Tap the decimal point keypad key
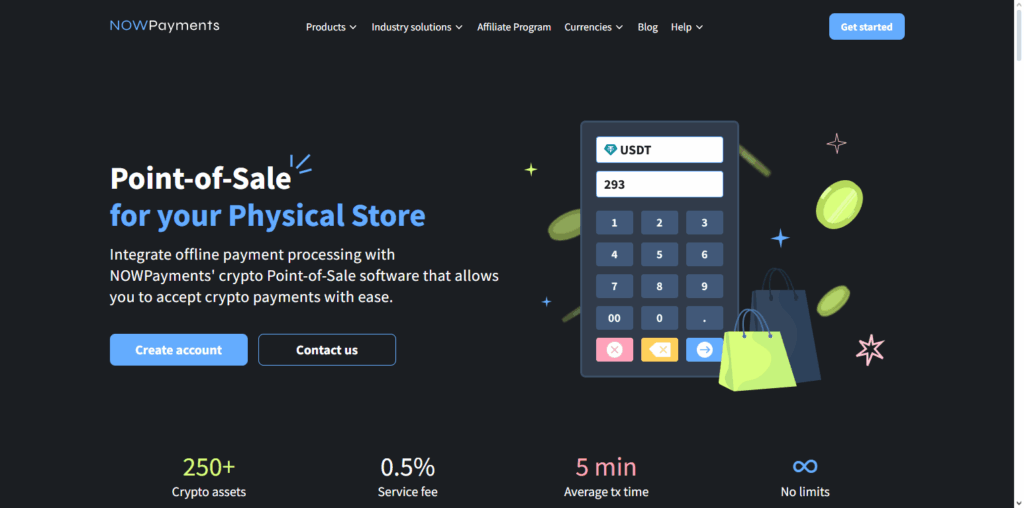The height and width of the screenshot is (508, 1024). 705,318
